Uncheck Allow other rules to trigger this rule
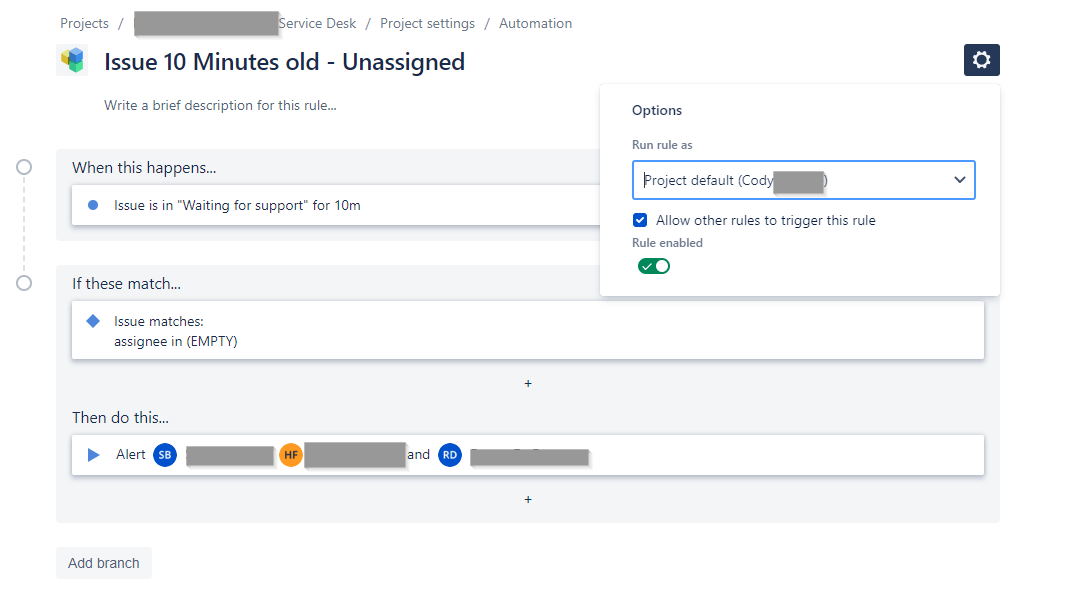This screenshot has height=589, width=1066. point(640,220)
